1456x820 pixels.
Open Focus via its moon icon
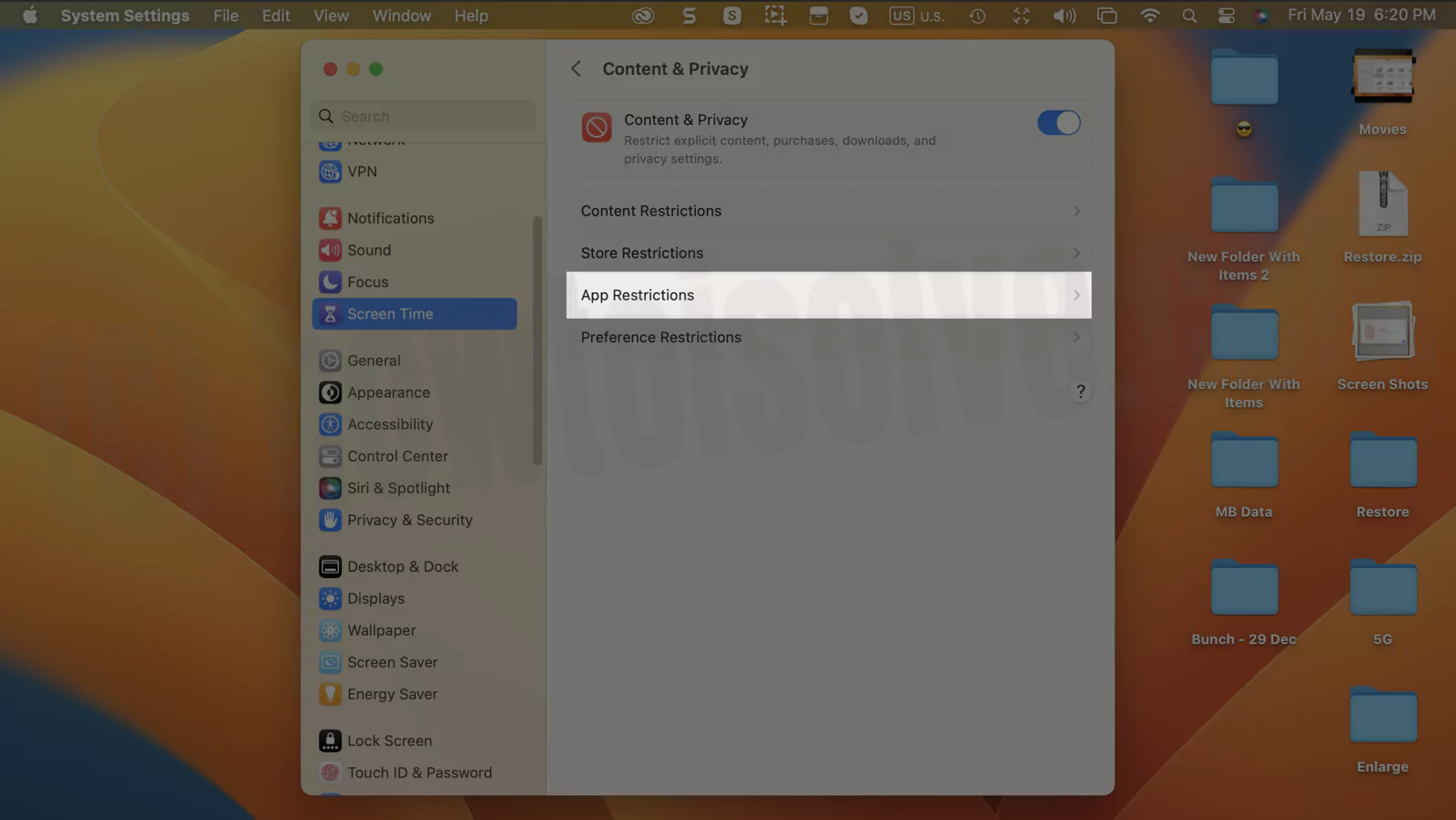330,282
